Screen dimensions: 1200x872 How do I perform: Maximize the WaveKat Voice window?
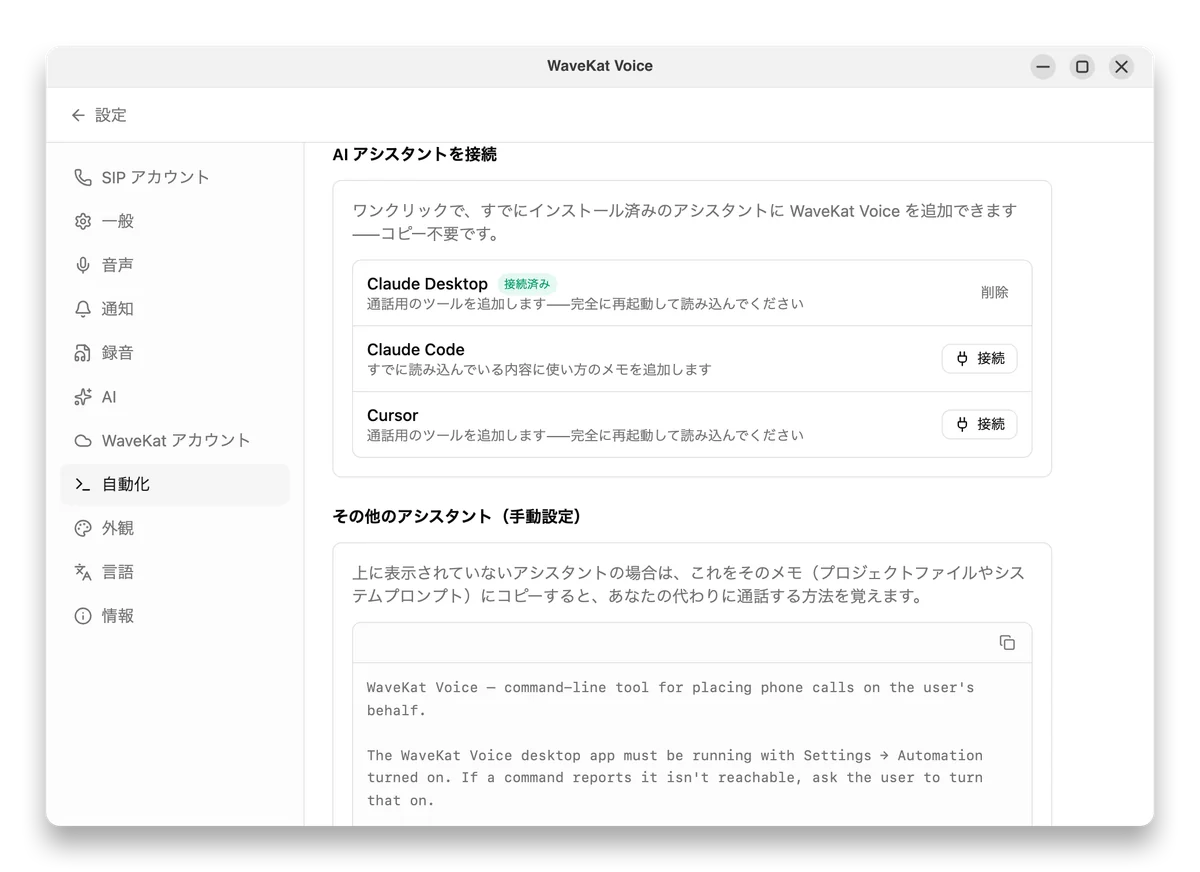[x=1082, y=67]
